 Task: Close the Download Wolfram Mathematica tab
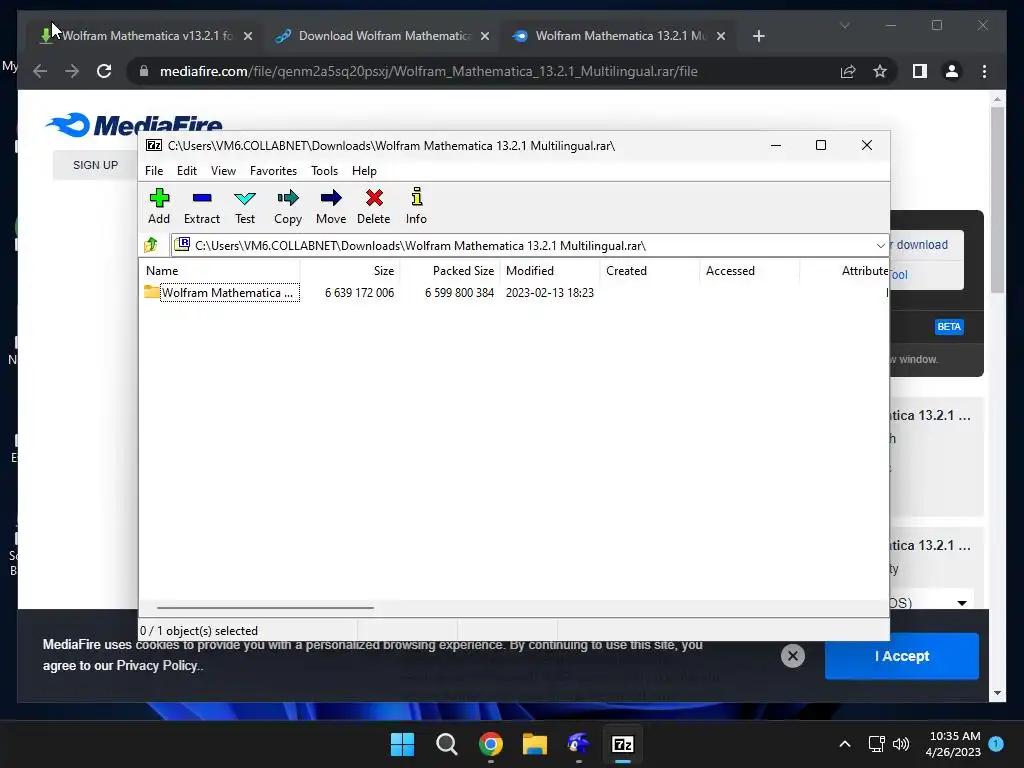[485, 36]
